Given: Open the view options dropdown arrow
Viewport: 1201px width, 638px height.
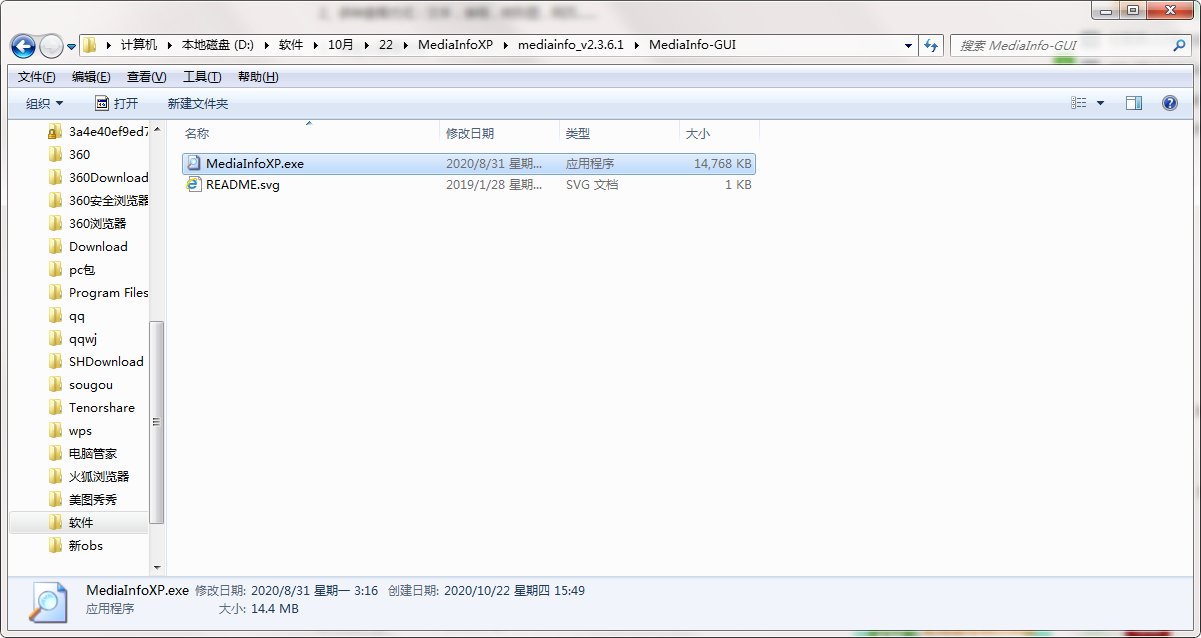Looking at the screenshot, I should pyautogui.click(x=1101, y=103).
